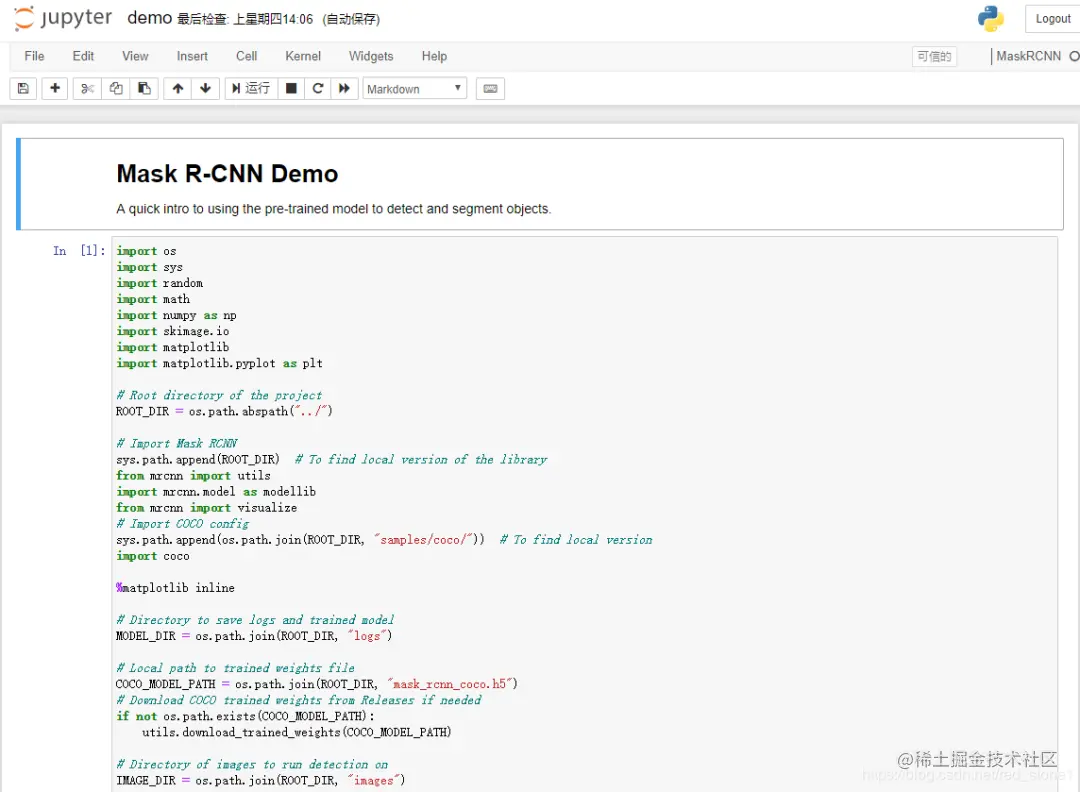Restart the kernel with the circular arrow icon
Image resolution: width=1080 pixels, height=792 pixels.
(x=318, y=88)
